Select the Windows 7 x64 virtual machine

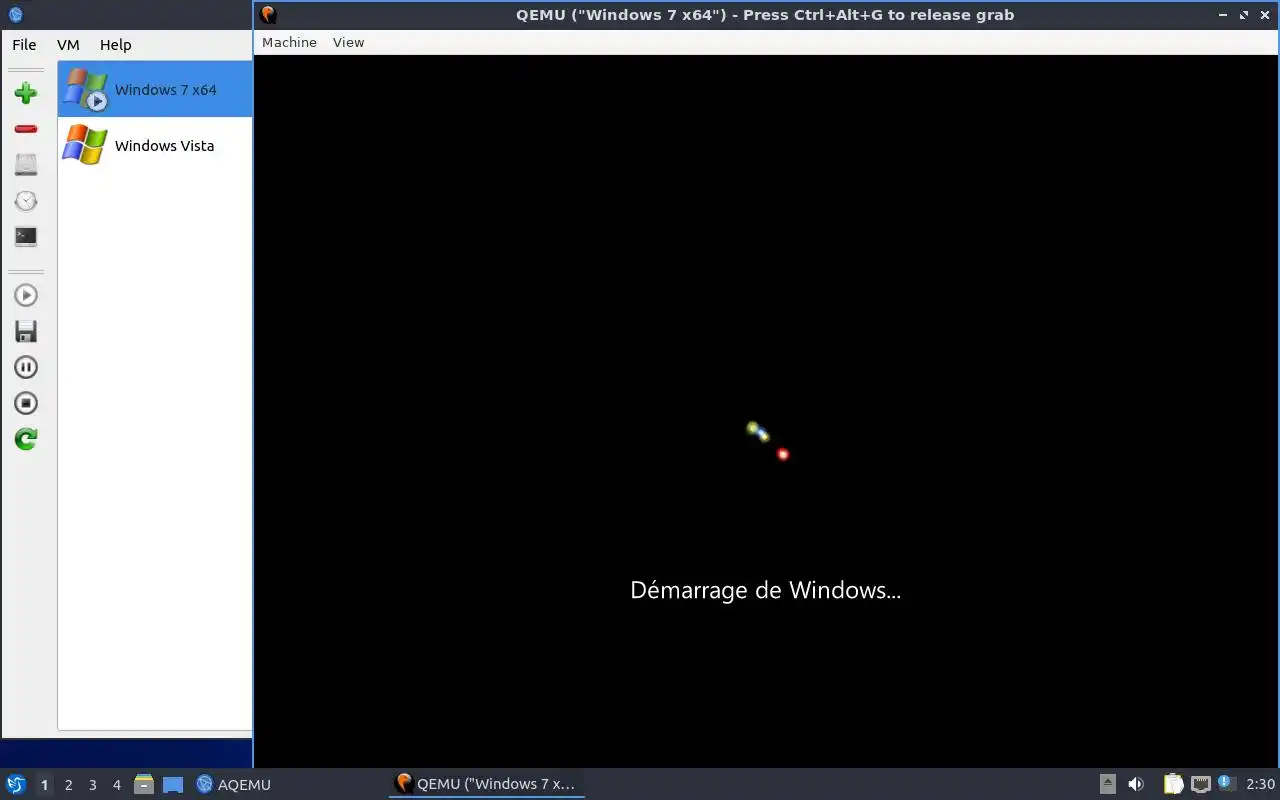[155, 89]
